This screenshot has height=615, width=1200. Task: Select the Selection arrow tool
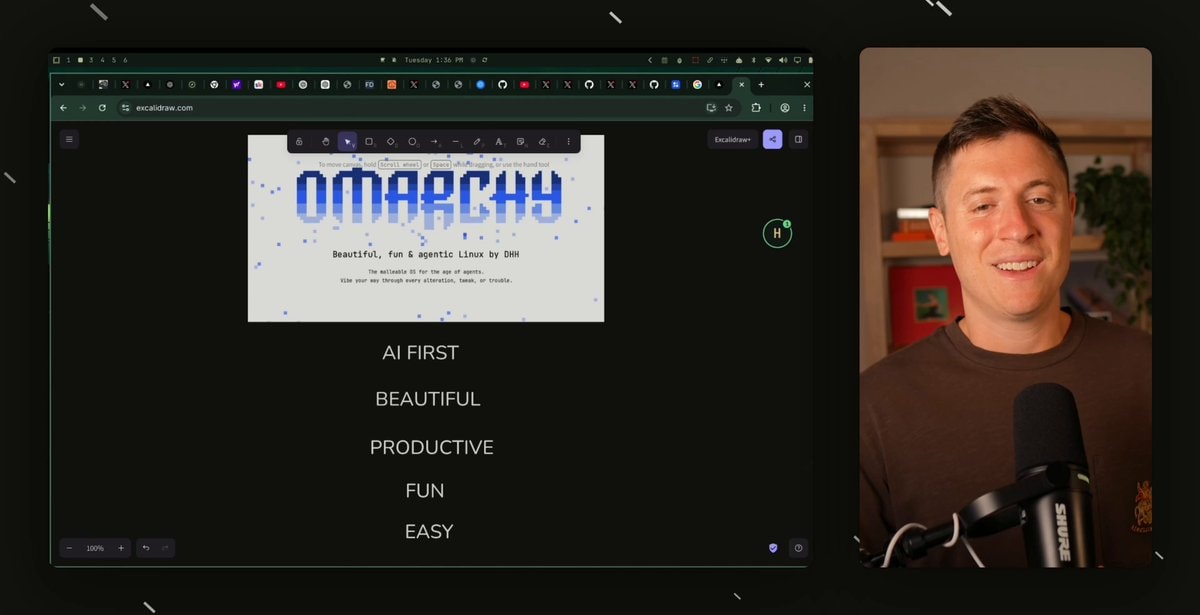click(x=347, y=142)
